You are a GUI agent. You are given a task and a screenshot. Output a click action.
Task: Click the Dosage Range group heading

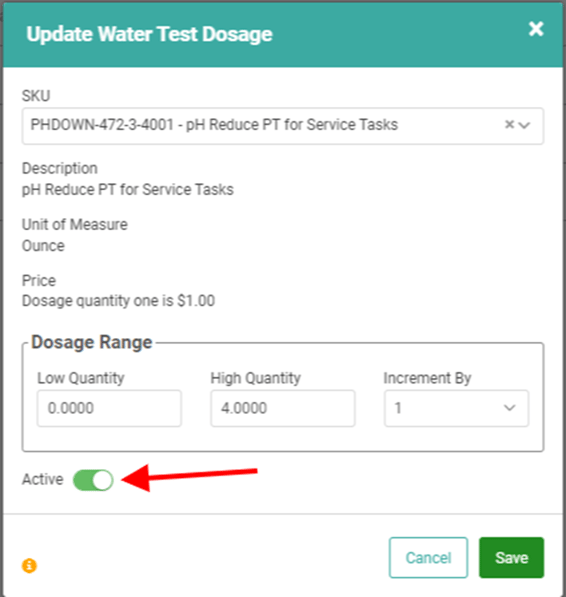coord(92,342)
